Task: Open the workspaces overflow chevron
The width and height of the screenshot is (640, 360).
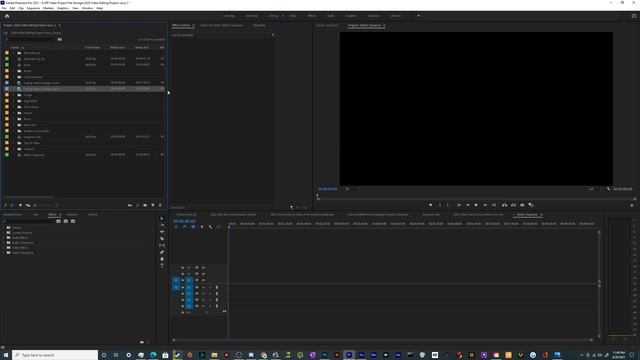Action: coord(418,16)
